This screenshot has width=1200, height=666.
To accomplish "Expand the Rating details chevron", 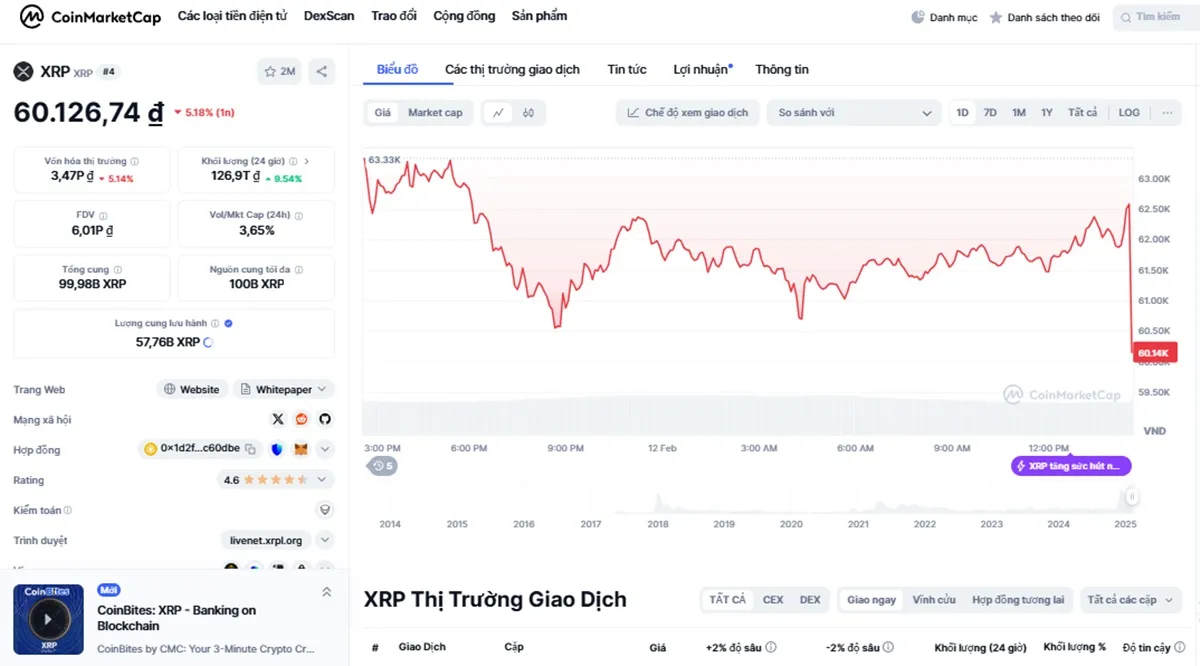I will 322,479.
